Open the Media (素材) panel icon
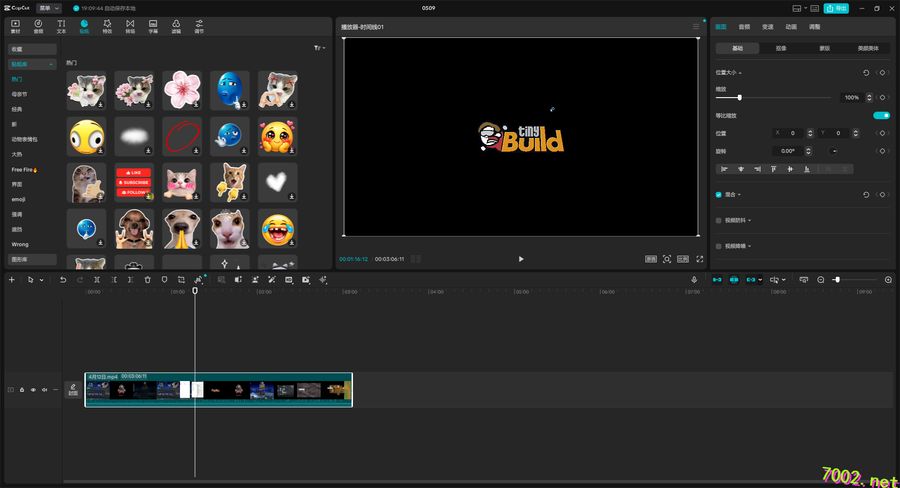The image size is (900, 488). click(x=15, y=26)
